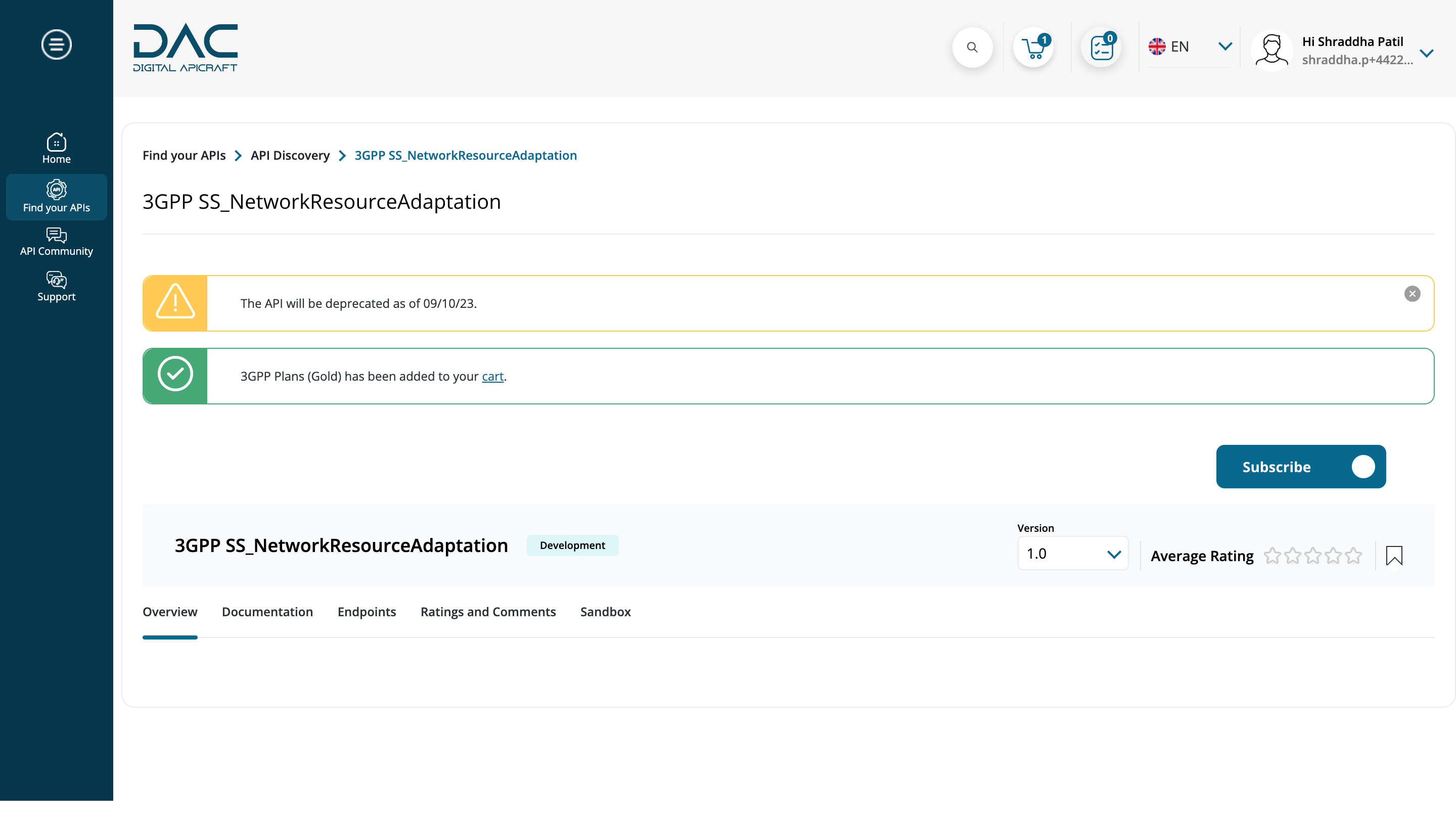Open Support in the sidebar
This screenshot has height=824, width=1456.
(57, 287)
